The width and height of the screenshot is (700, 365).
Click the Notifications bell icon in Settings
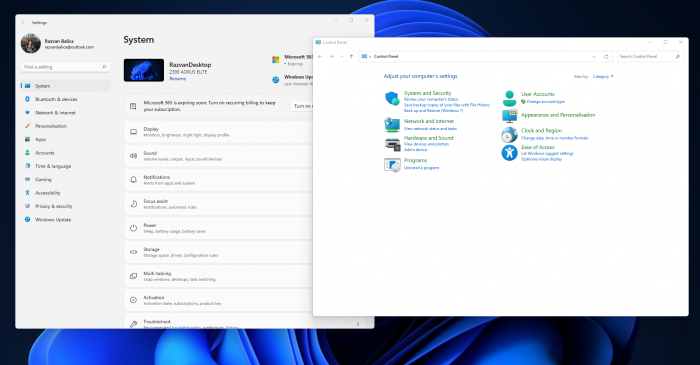point(133,180)
